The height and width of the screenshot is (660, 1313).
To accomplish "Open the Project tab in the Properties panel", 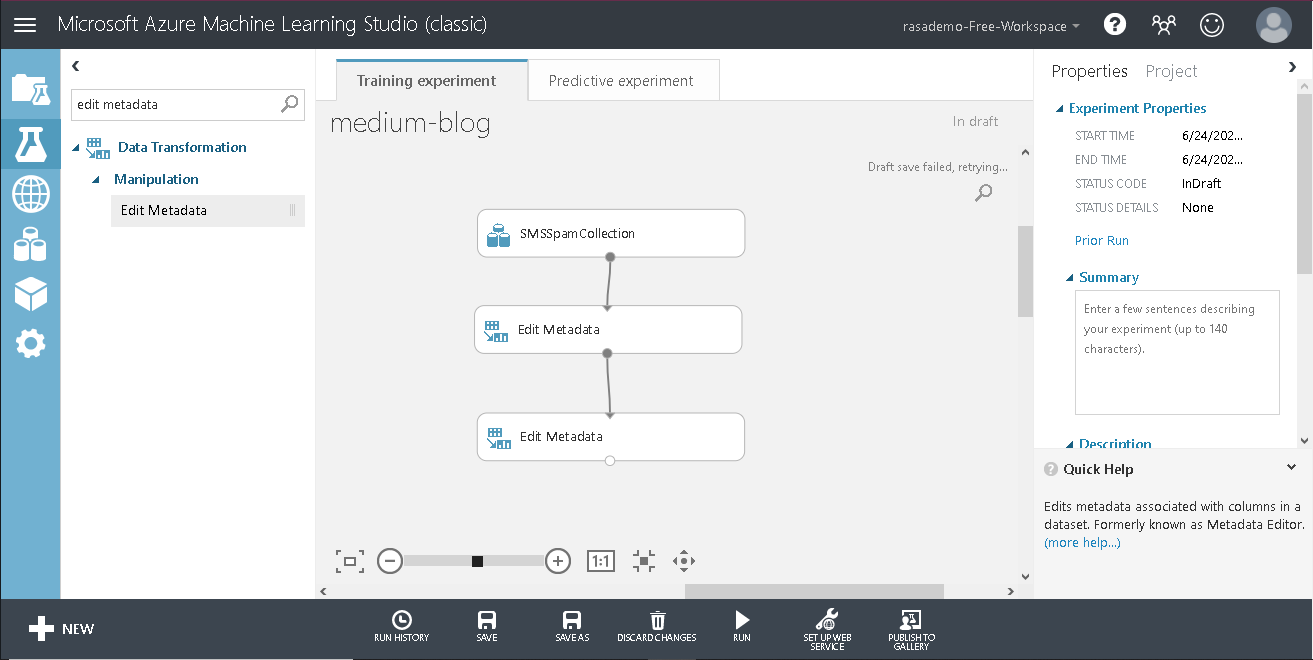I will coord(1171,71).
